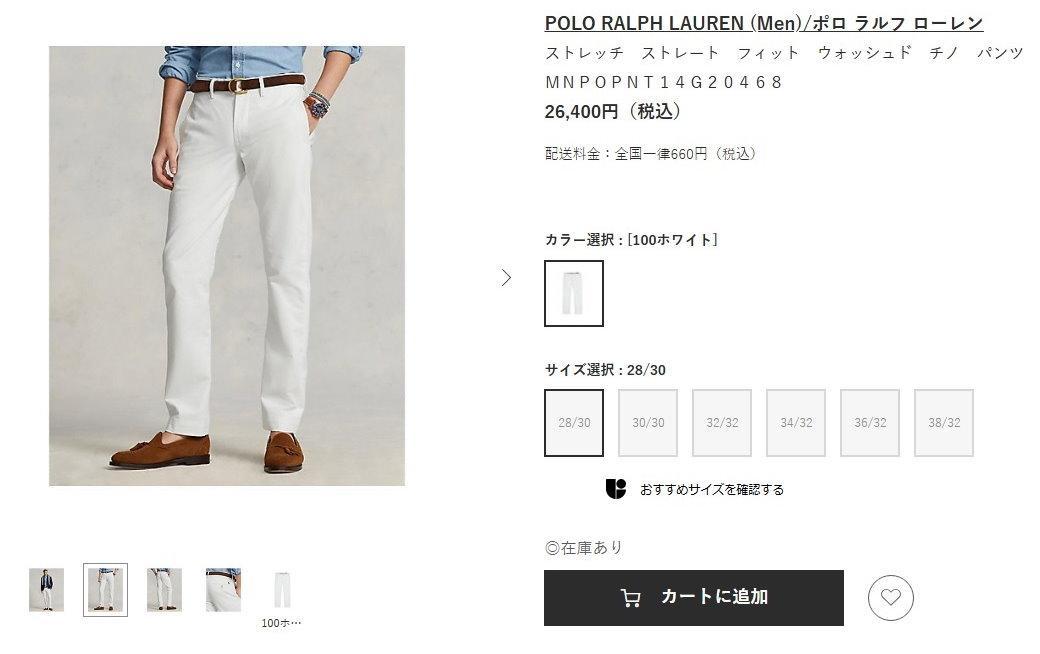Open the fourth close-up waist thumbnail
Viewport: 1040px width, 654px height.
click(x=223, y=590)
